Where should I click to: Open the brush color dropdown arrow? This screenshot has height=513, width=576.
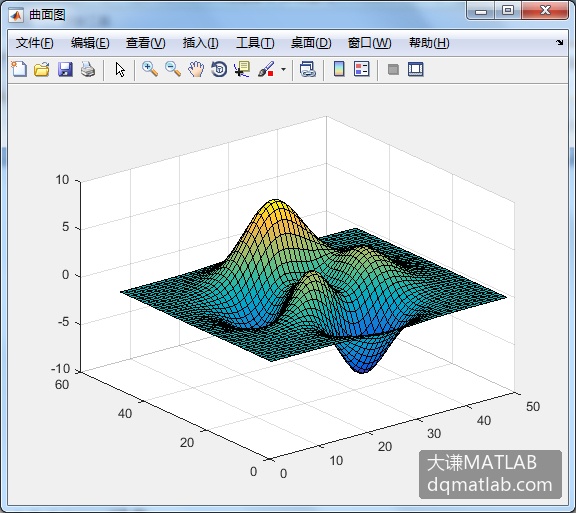(x=283, y=69)
